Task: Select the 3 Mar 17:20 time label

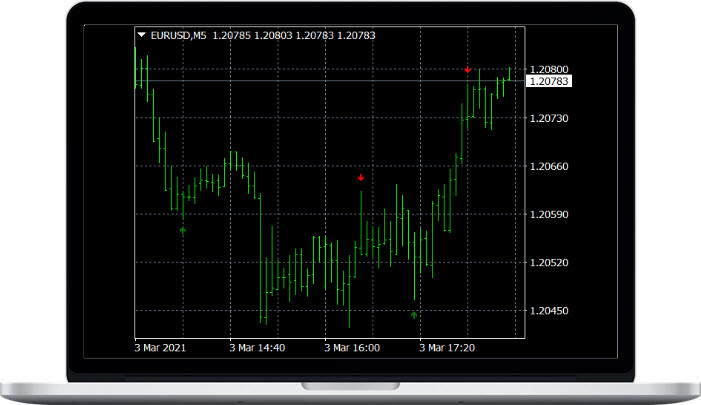Action: tap(447, 348)
